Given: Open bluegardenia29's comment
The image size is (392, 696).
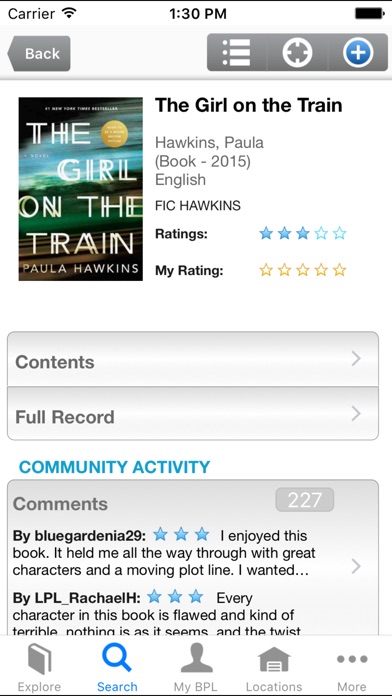Looking at the screenshot, I should pyautogui.click(x=178, y=553).
